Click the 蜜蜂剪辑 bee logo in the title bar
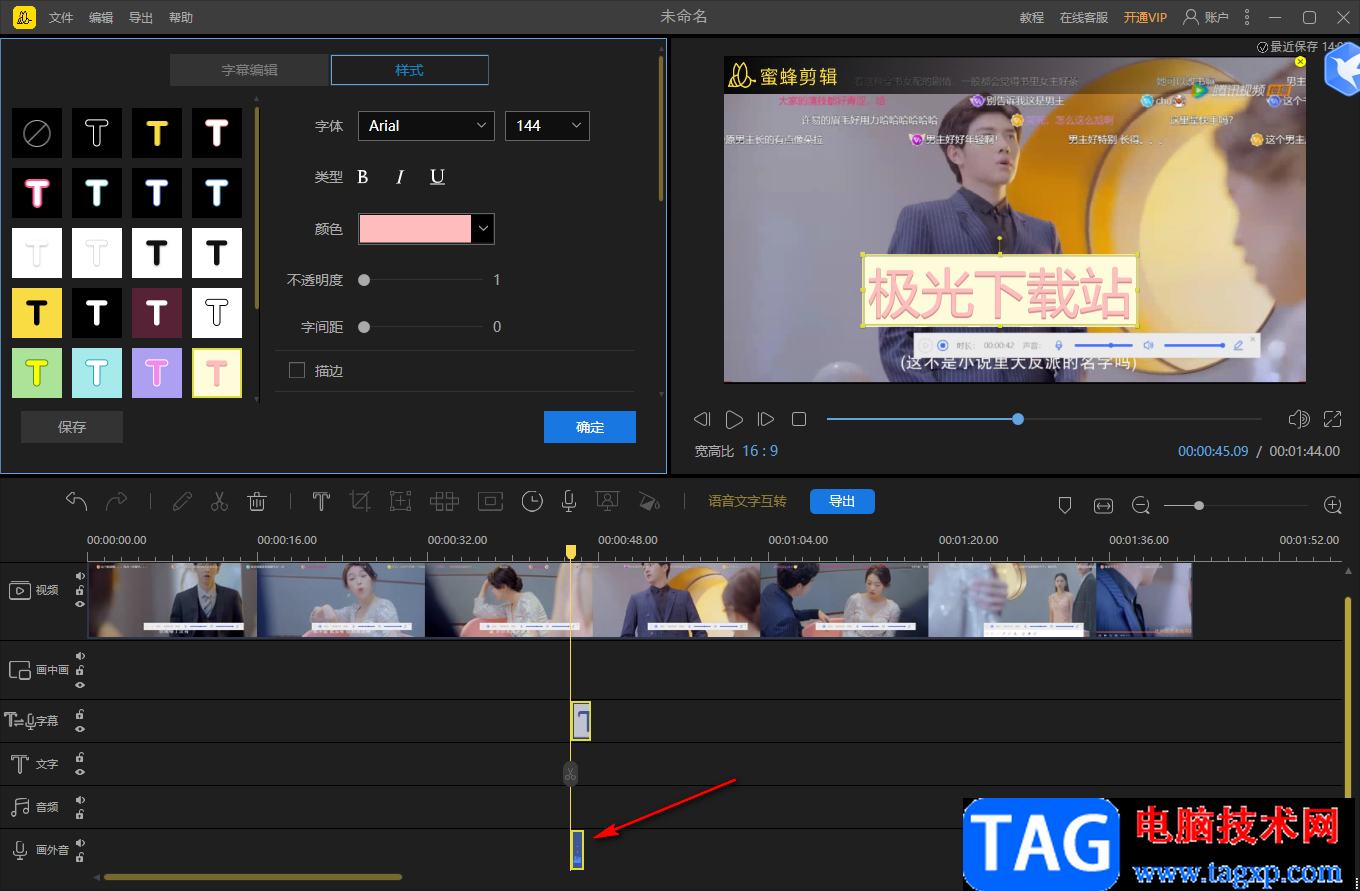This screenshot has width=1360, height=891. pos(25,17)
